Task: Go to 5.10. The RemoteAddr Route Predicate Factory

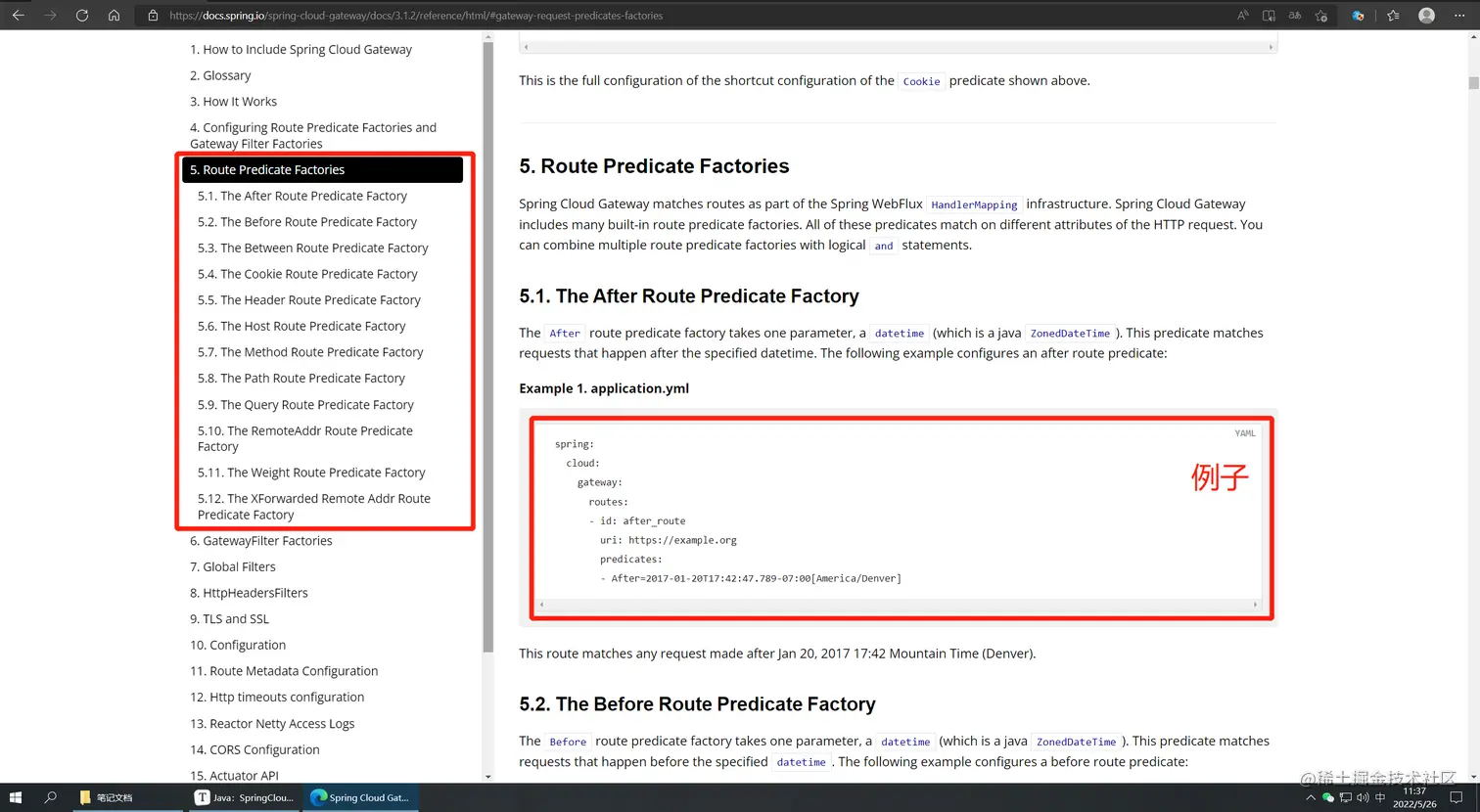Action: [305, 438]
